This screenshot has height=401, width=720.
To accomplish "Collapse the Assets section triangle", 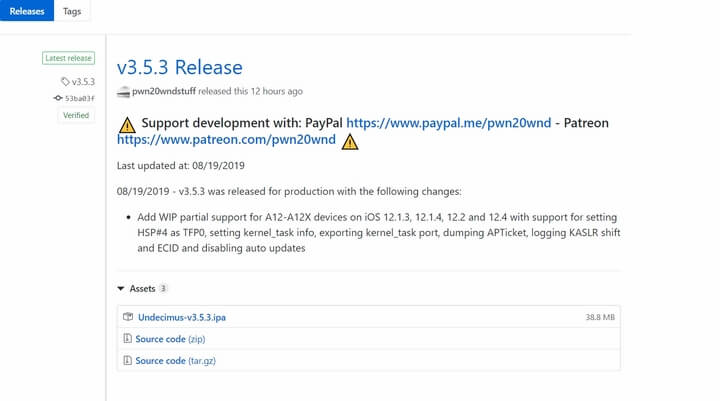I will [121, 288].
